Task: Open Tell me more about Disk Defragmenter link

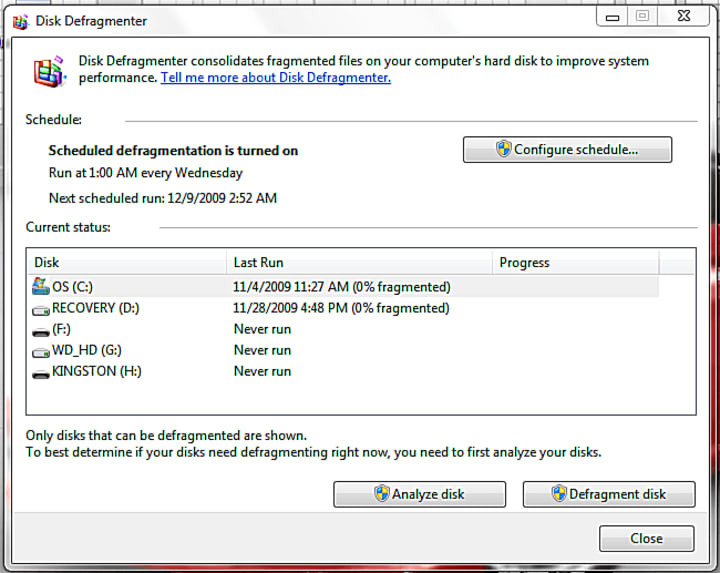Action: [276, 78]
